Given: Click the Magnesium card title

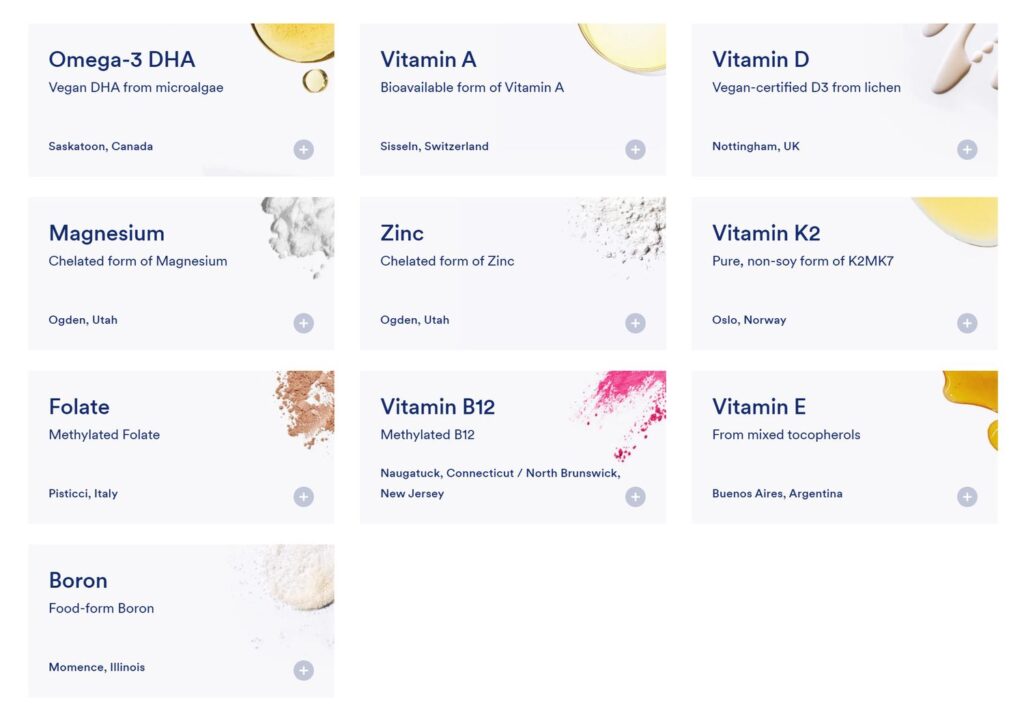Looking at the screenshot, I should (107, 233).
